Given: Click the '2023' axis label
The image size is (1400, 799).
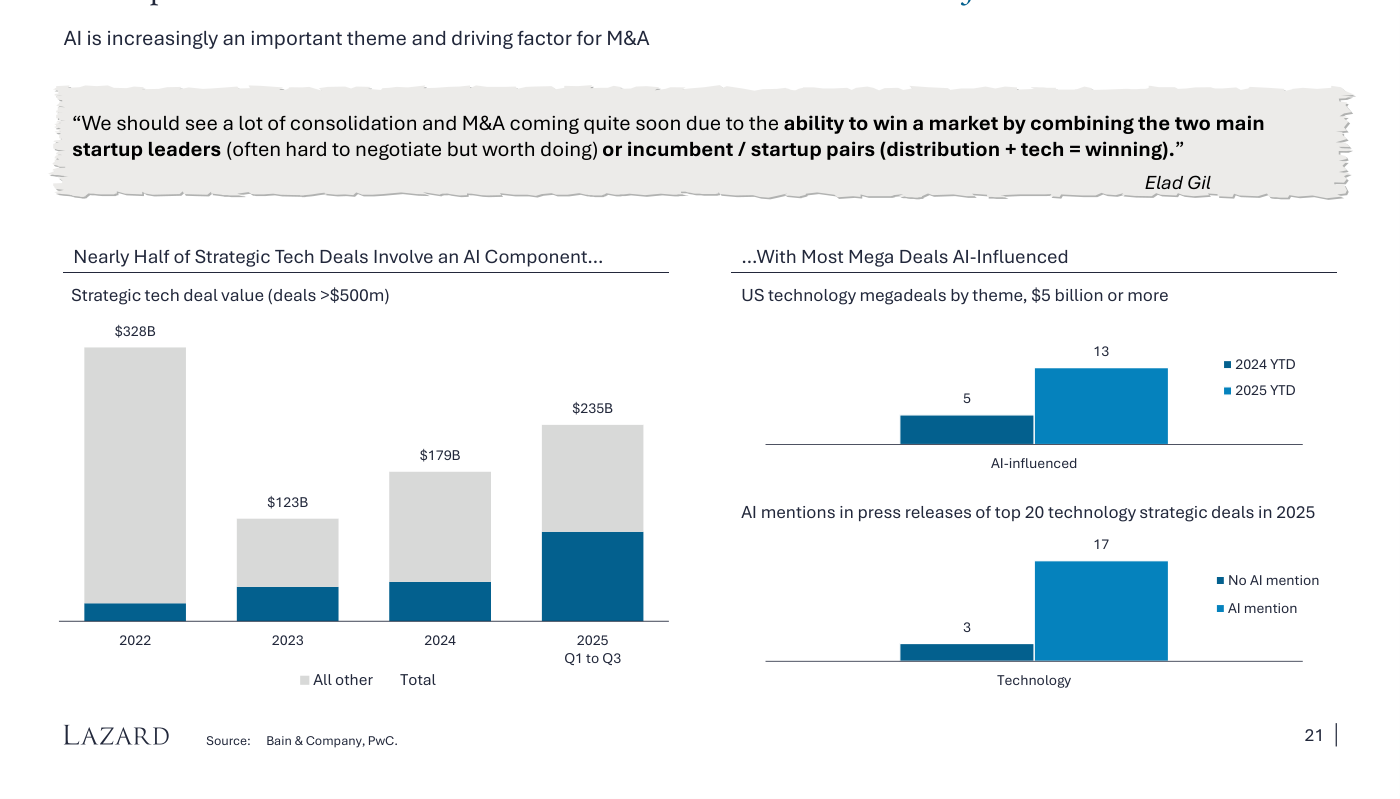Looking at the screenshot, I should 288,640.
